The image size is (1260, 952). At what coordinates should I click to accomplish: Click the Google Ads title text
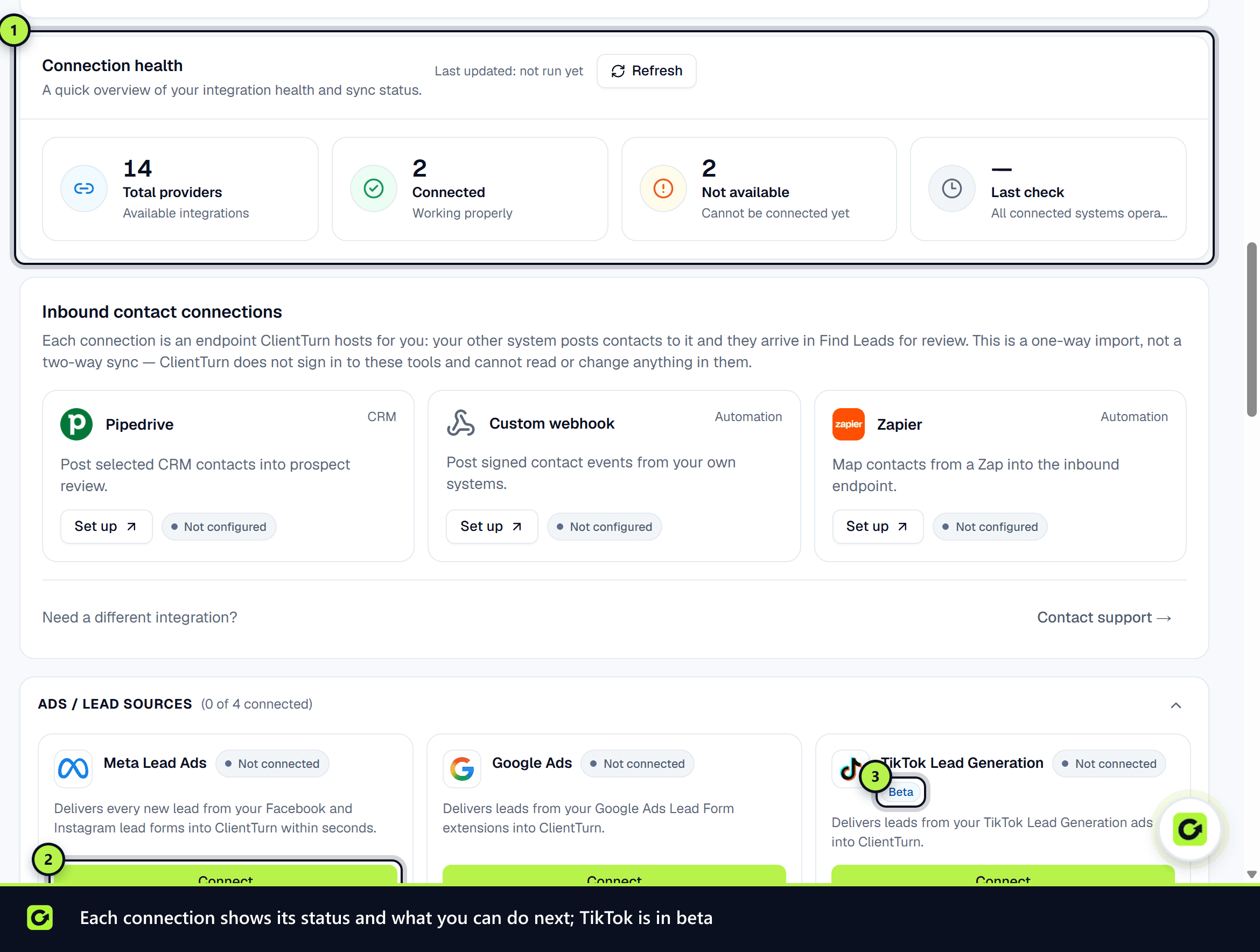tap(531, 763)
